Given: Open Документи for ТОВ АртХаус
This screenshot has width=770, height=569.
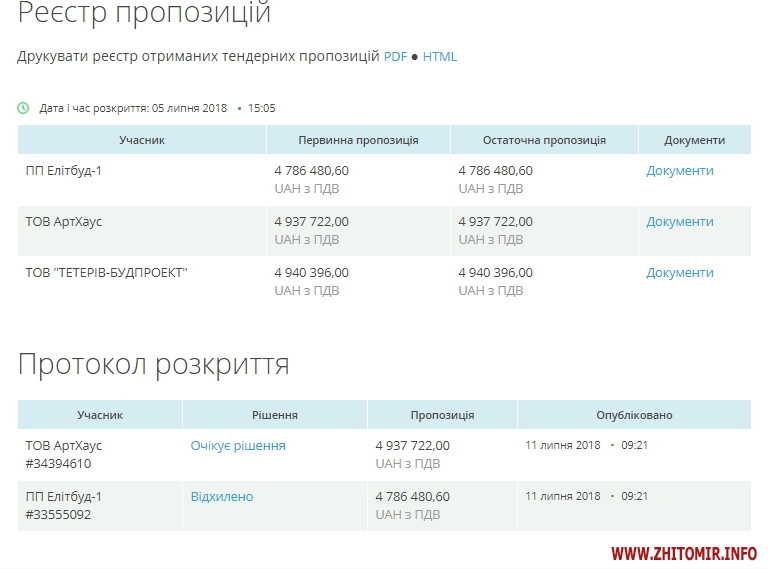Looking at the screenshot, I should [680, 222].
